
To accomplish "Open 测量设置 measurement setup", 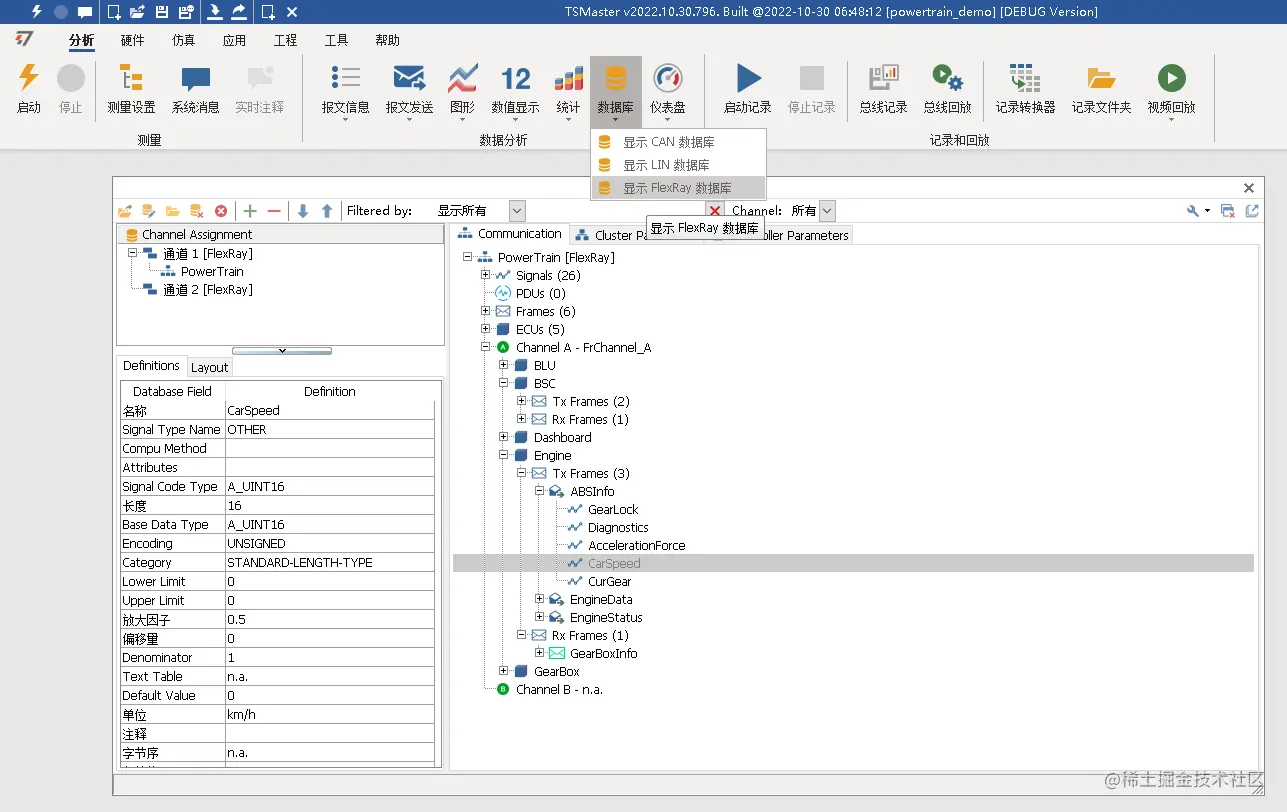I will click(131, 89).
